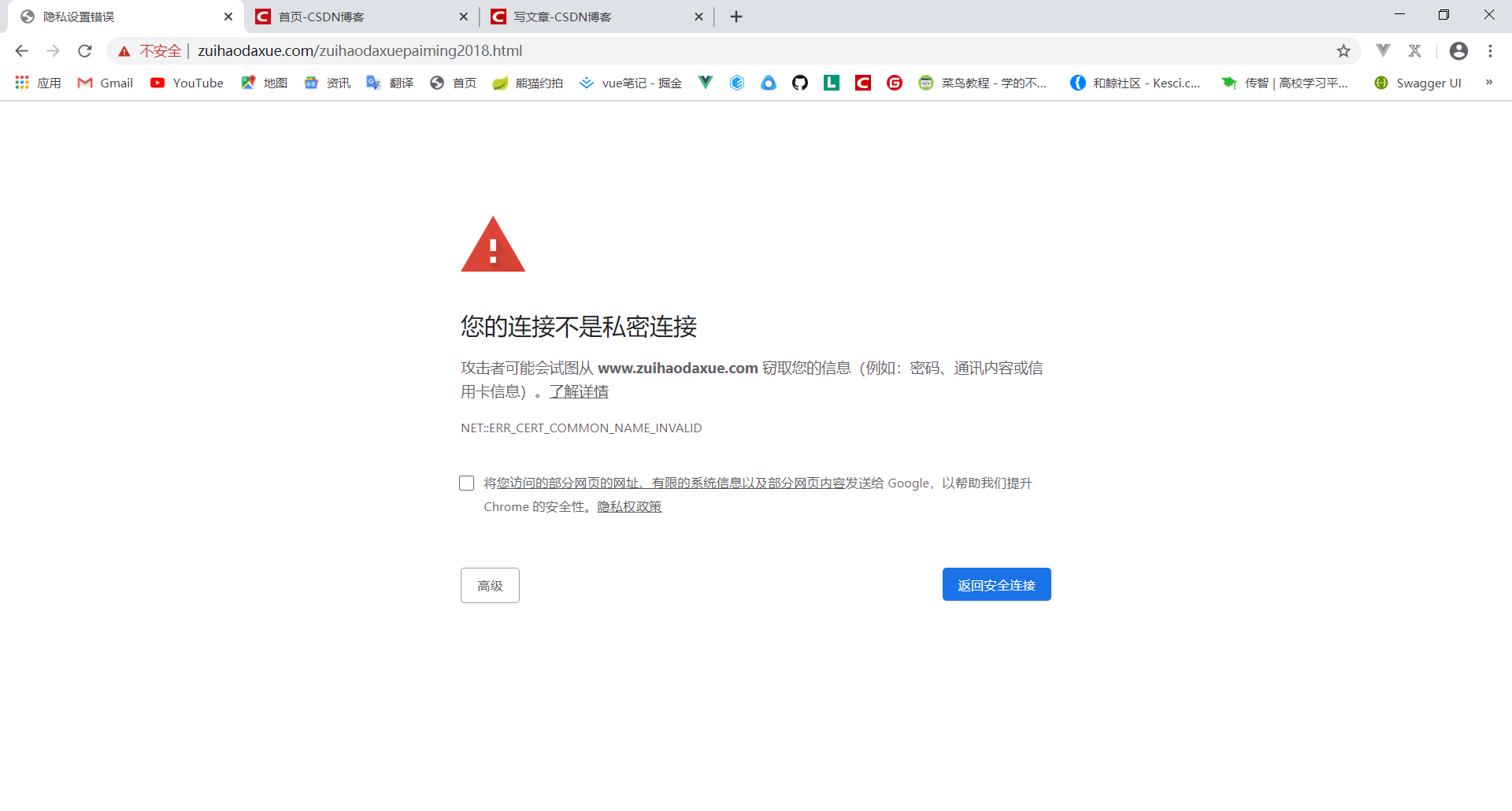
Task: Open Chrome's three-dot menu
Action: [x=1490, y=50]
